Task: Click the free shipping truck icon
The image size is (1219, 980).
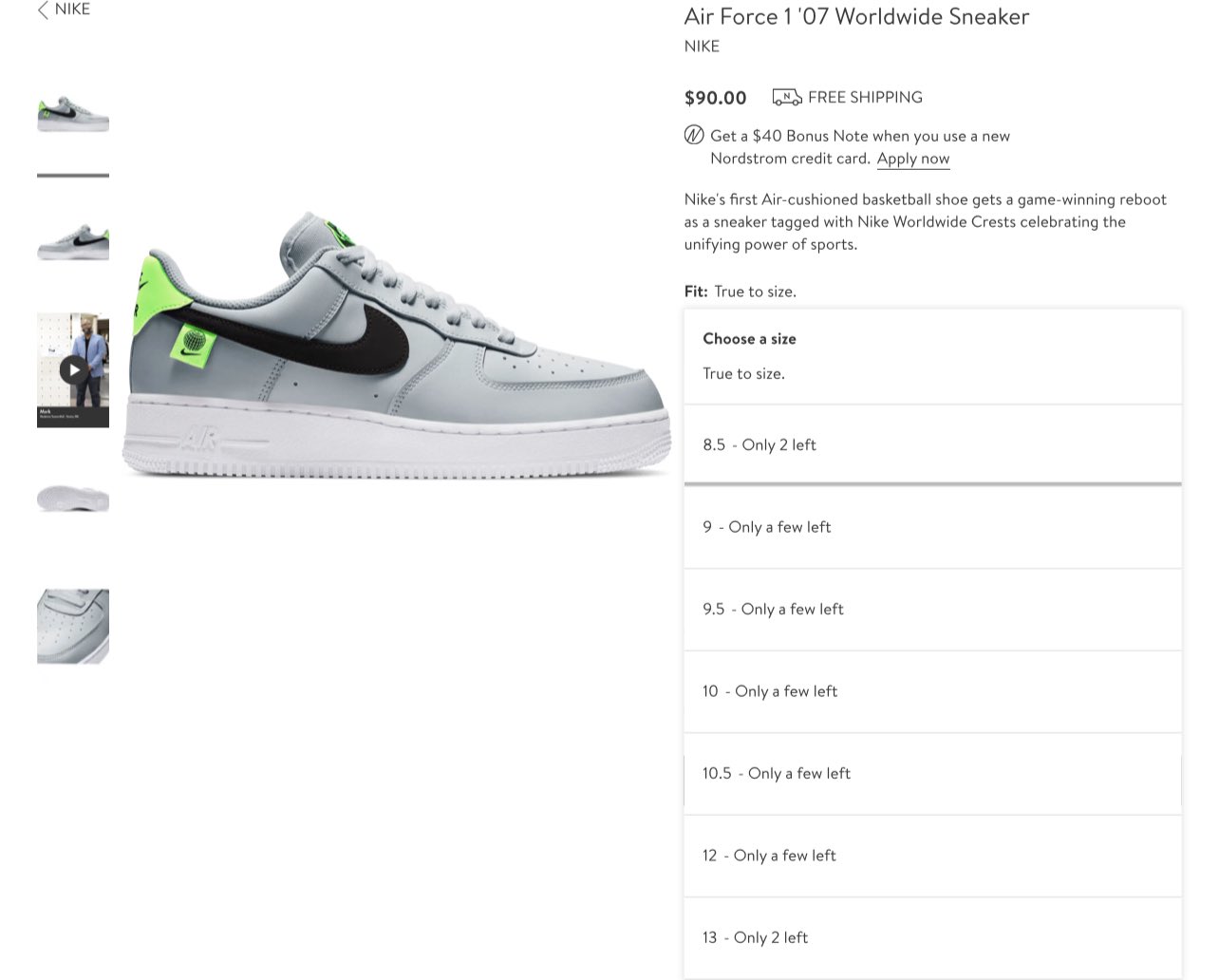Action: click(787, 97)
